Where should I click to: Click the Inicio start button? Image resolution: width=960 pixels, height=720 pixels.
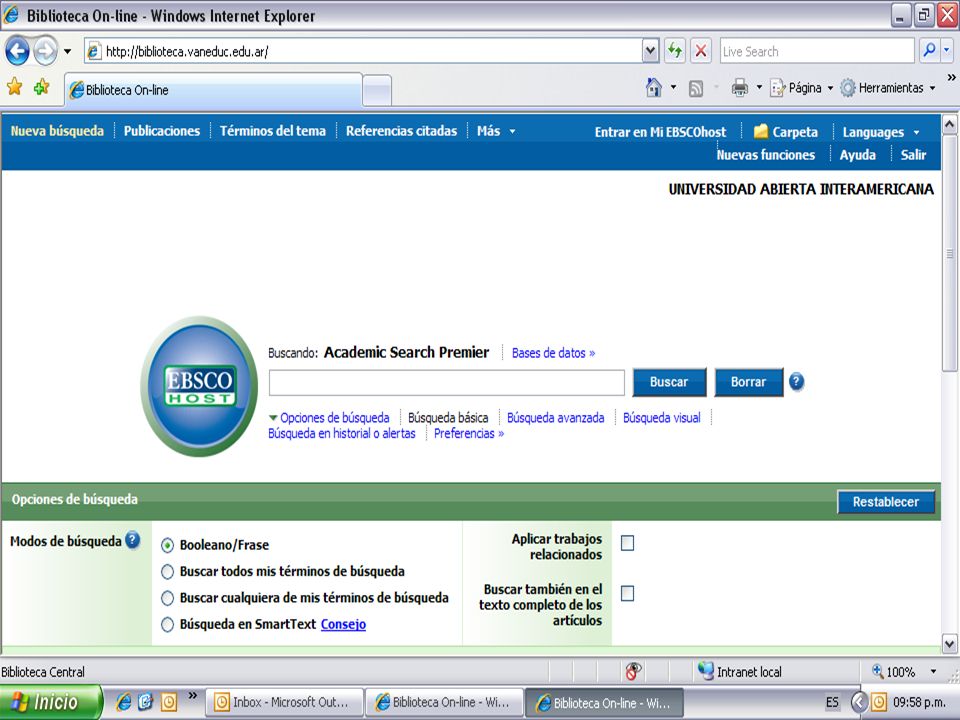(50, 702)
